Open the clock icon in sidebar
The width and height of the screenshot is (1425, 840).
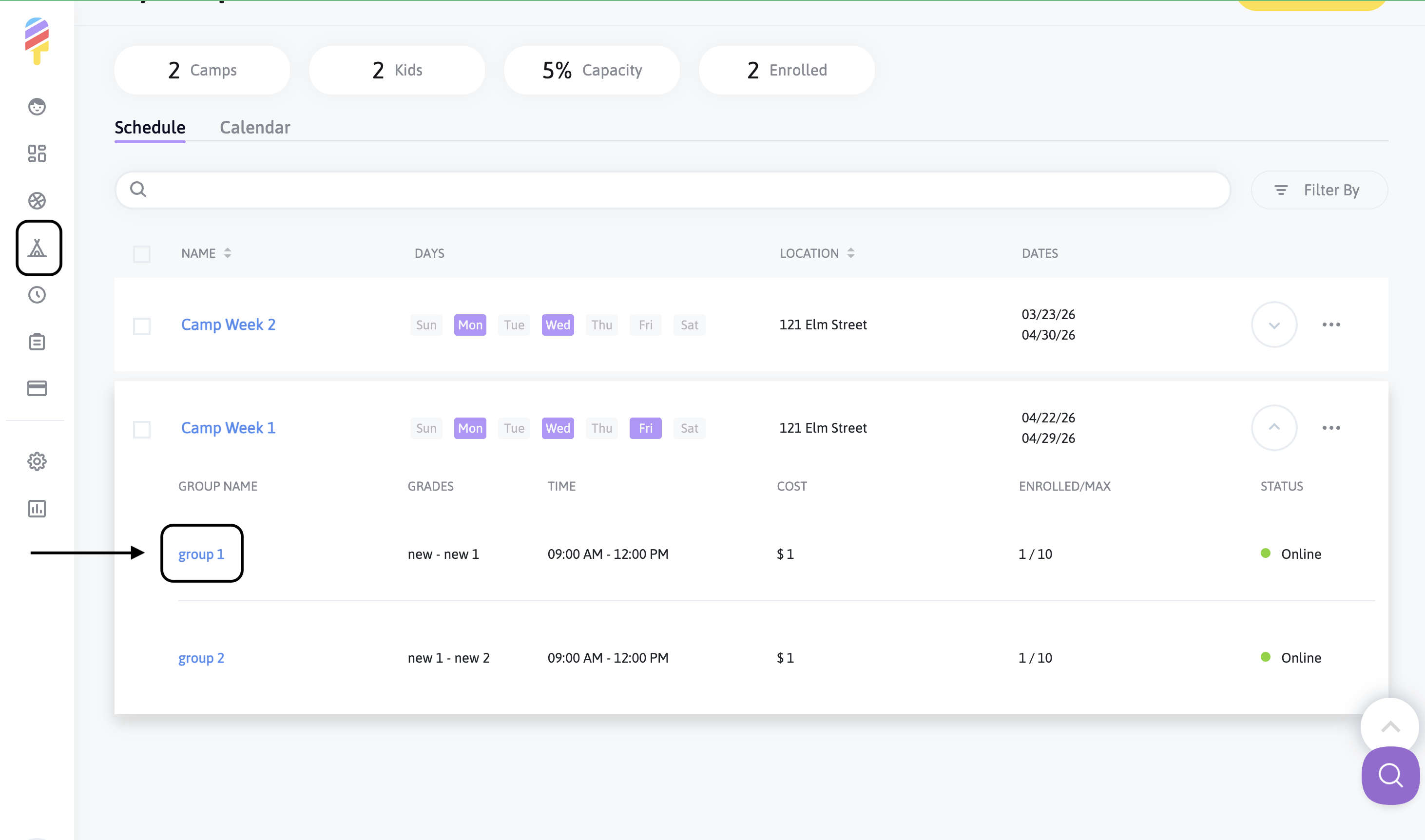pyautogui.click(x=37, y=294)
